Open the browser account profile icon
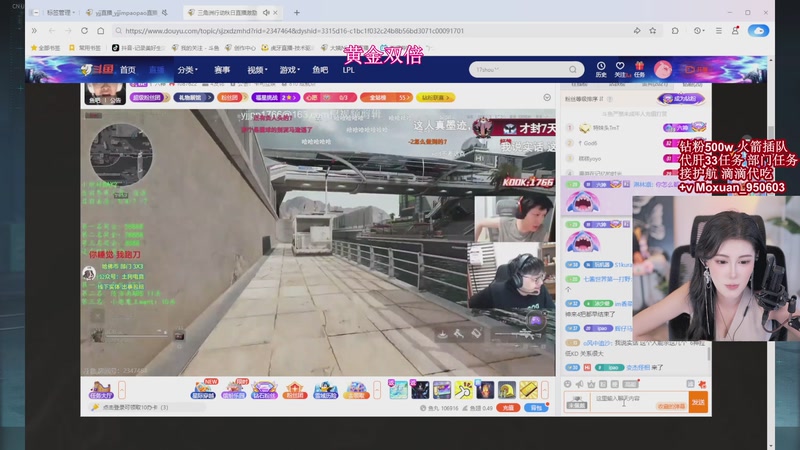The height and width of the screenshot is (450, 800). coord(735,31)
